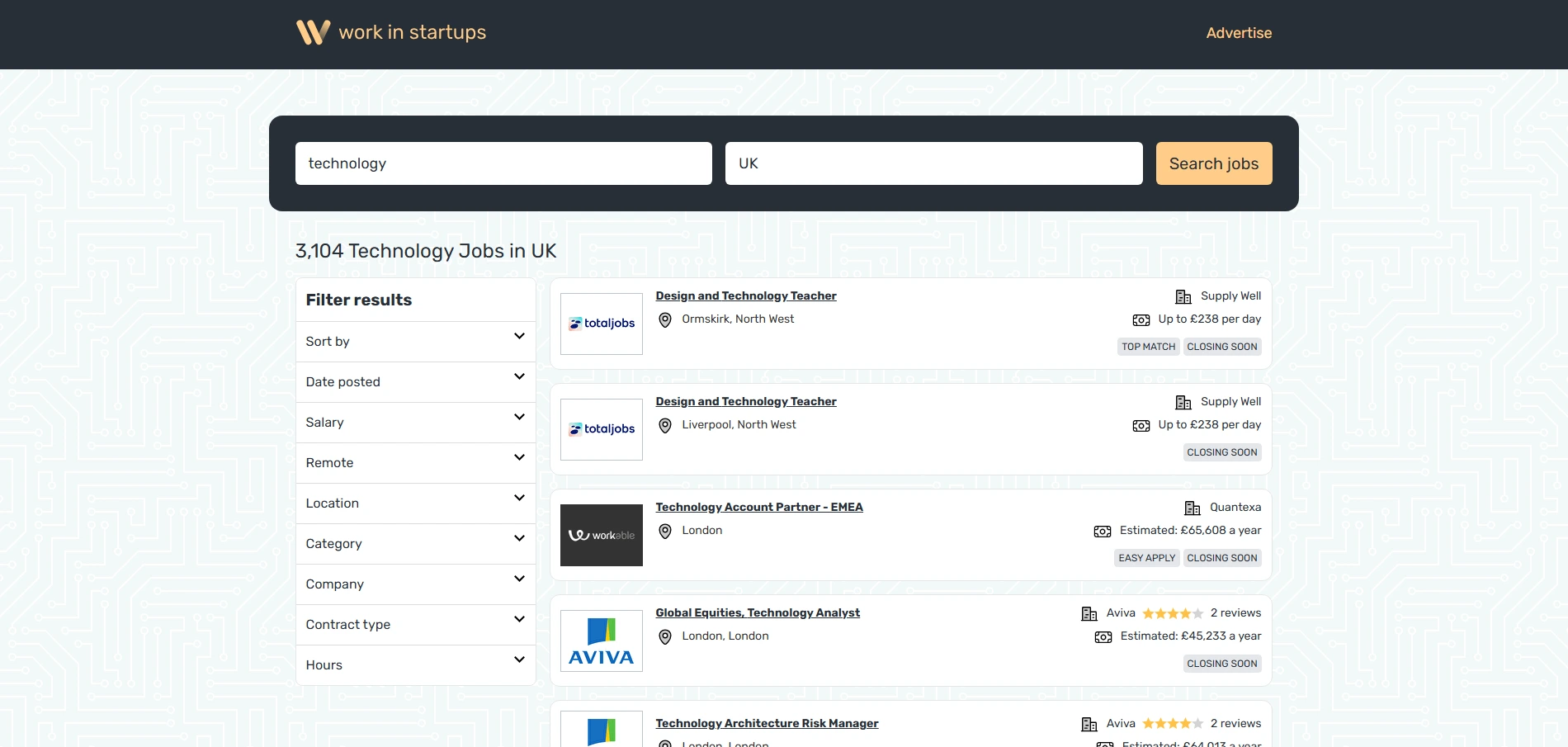This screenshot has height=747, width=1568.
Task: Click location pin beside London in Quantexa job
Action: [665, 531]
